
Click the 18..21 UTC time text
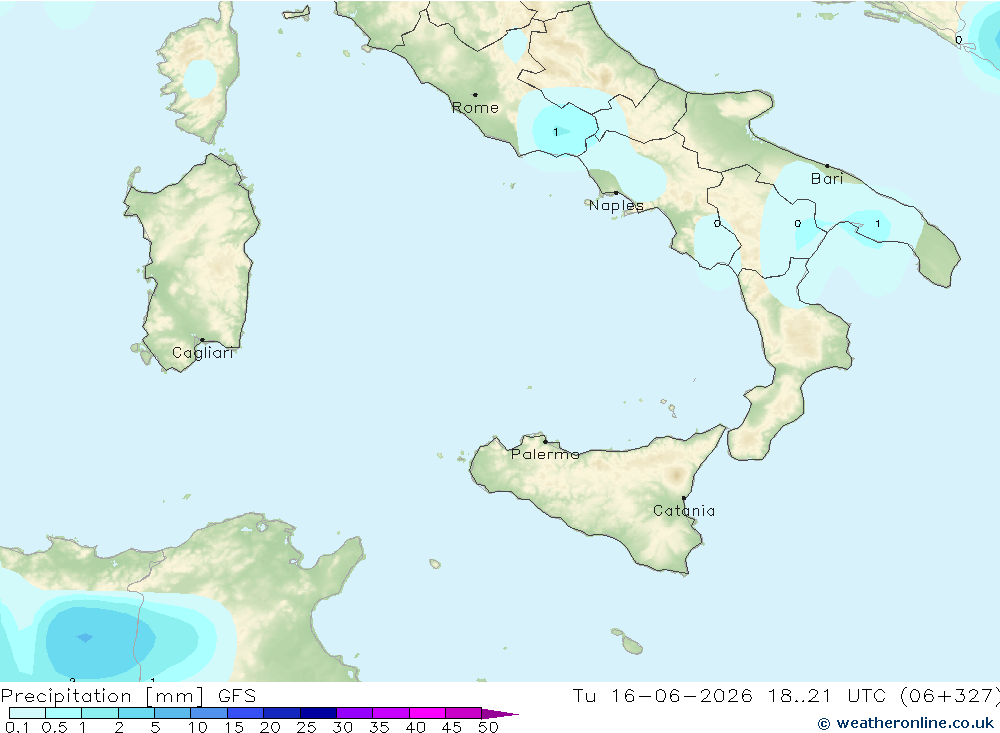(827, 695)
